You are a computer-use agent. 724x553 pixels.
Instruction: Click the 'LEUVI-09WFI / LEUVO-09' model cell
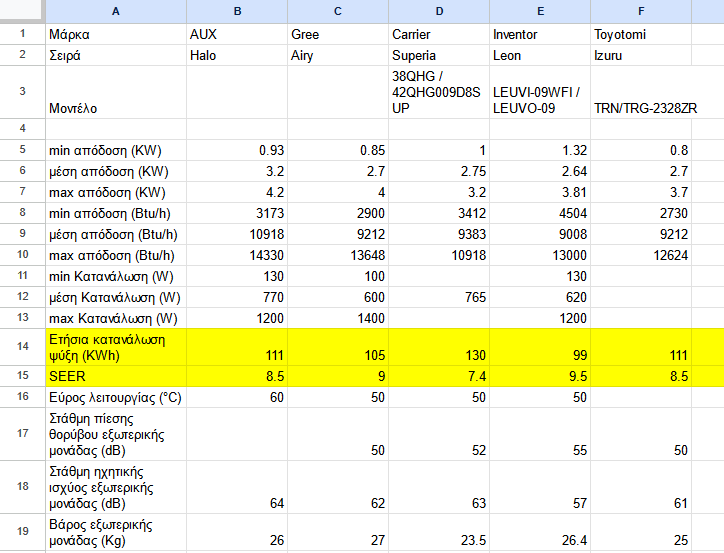tap(540, 92)
